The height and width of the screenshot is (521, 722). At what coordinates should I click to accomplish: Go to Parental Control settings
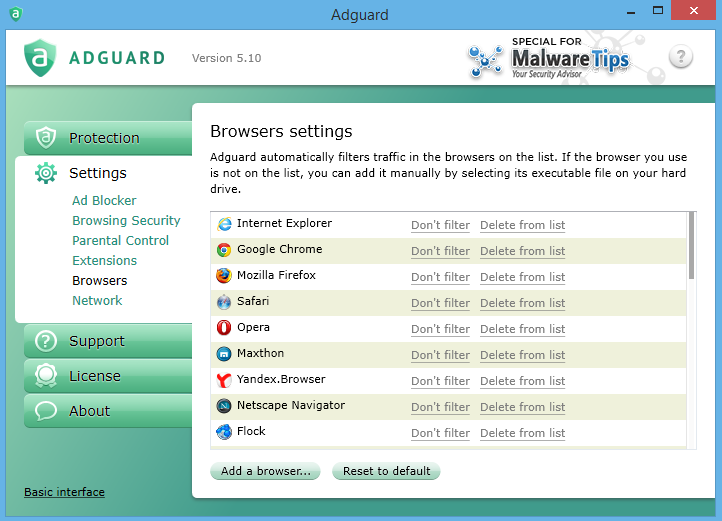[x=121, y=240]
